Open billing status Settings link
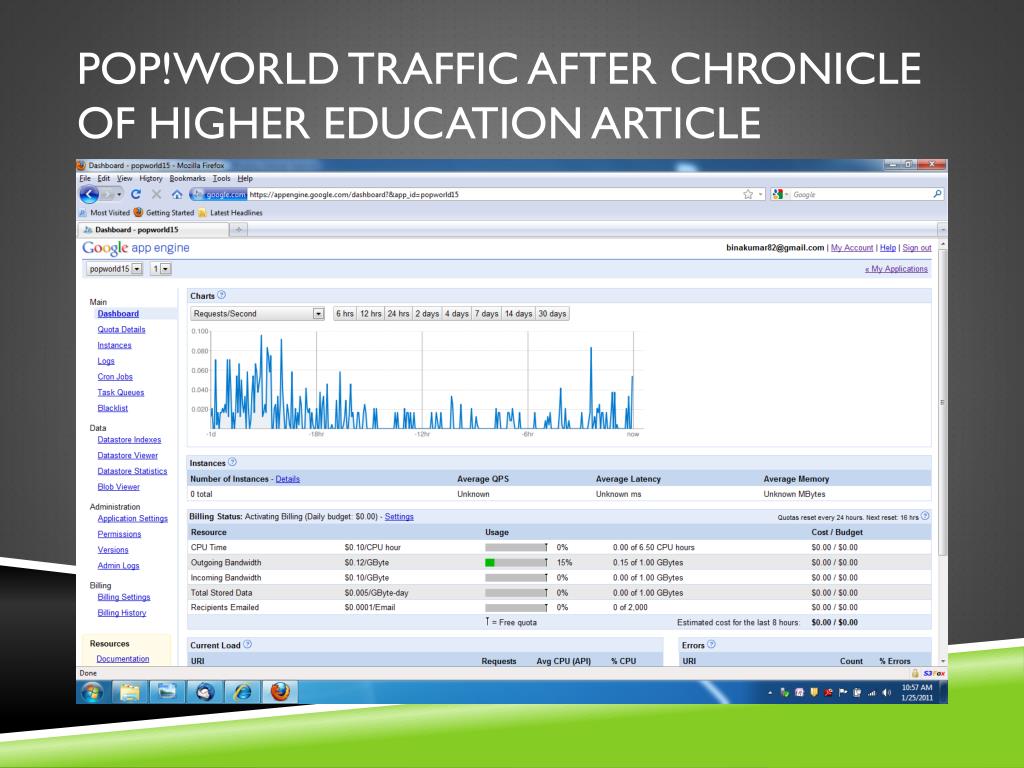This screenshot has height=768, width=1024. (x=399, y=517)
